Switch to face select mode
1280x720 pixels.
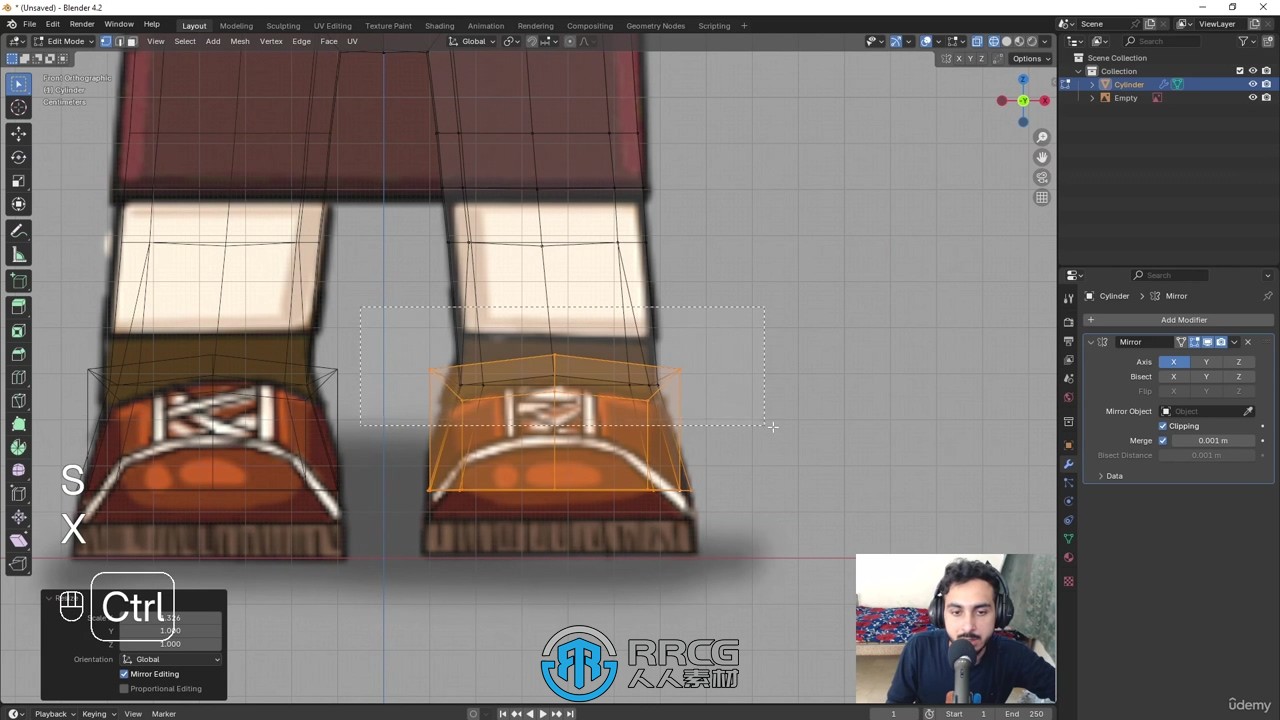tap(131, 41)
